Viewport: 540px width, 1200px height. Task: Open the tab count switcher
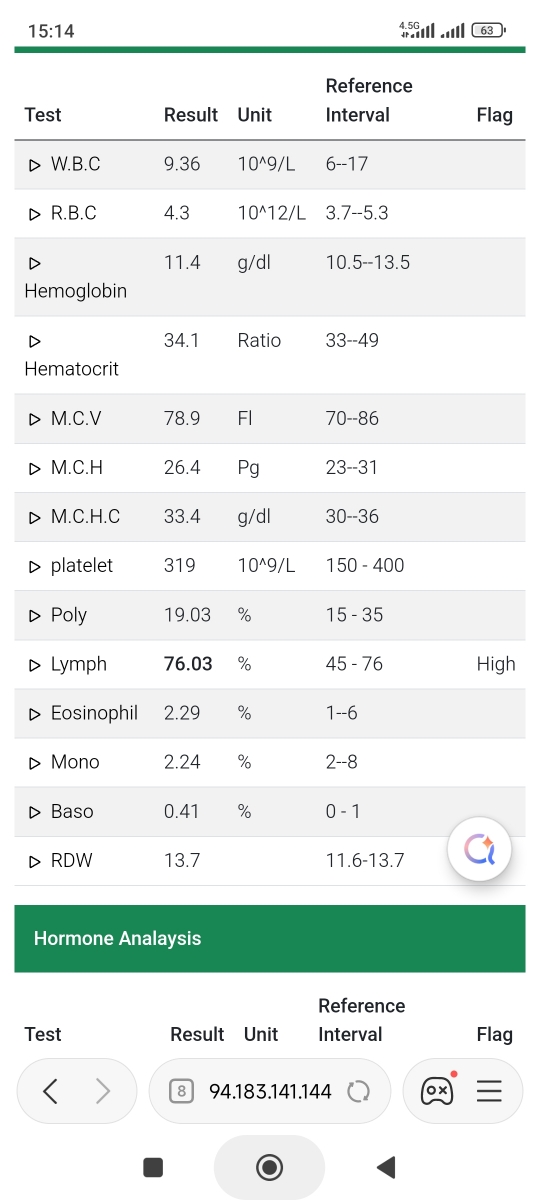click(180, 1091)
